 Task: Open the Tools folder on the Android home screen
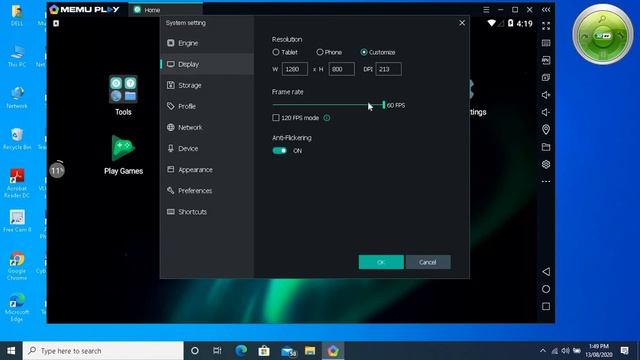[x=123, y=96]
